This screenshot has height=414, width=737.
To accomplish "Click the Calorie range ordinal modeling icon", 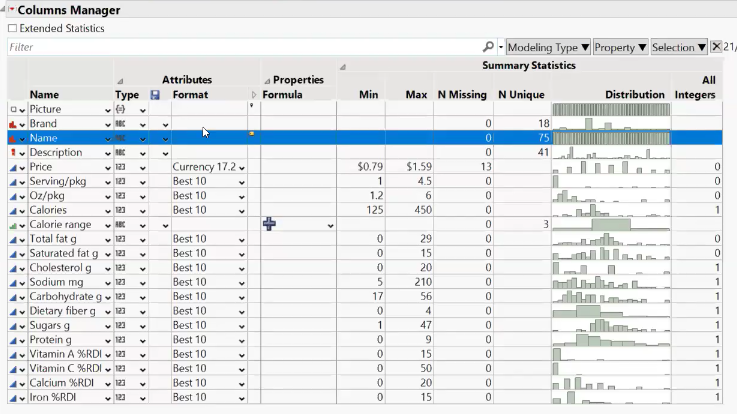I will tap(13, 225).
